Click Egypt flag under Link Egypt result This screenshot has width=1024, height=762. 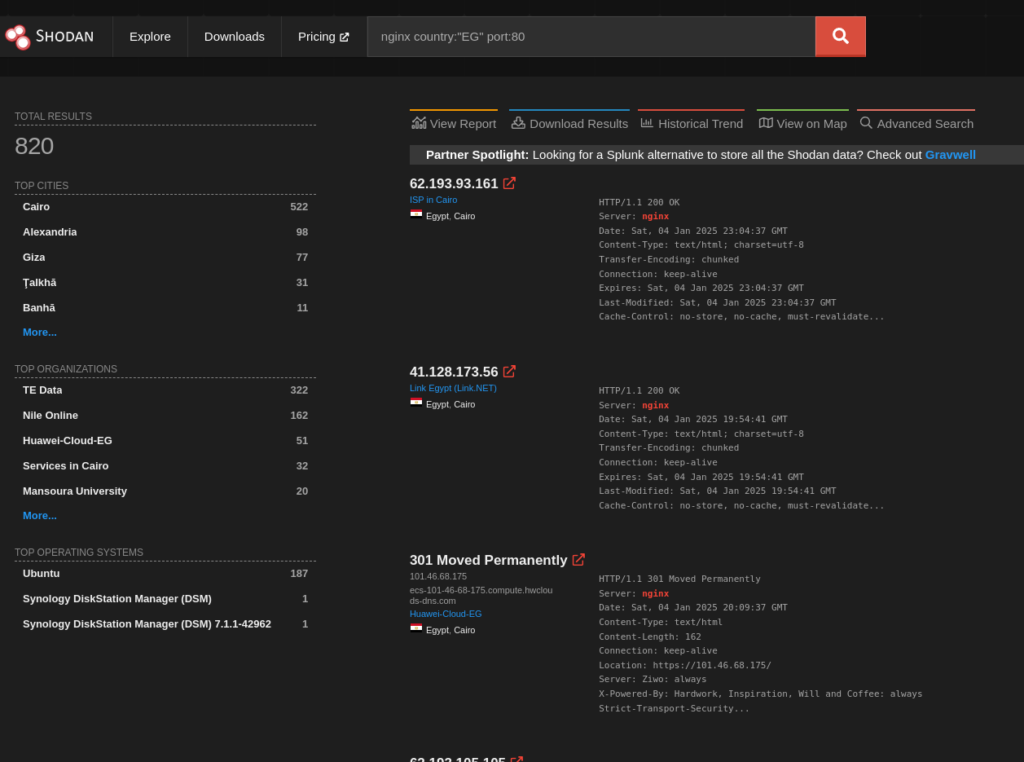click(416, 403)
